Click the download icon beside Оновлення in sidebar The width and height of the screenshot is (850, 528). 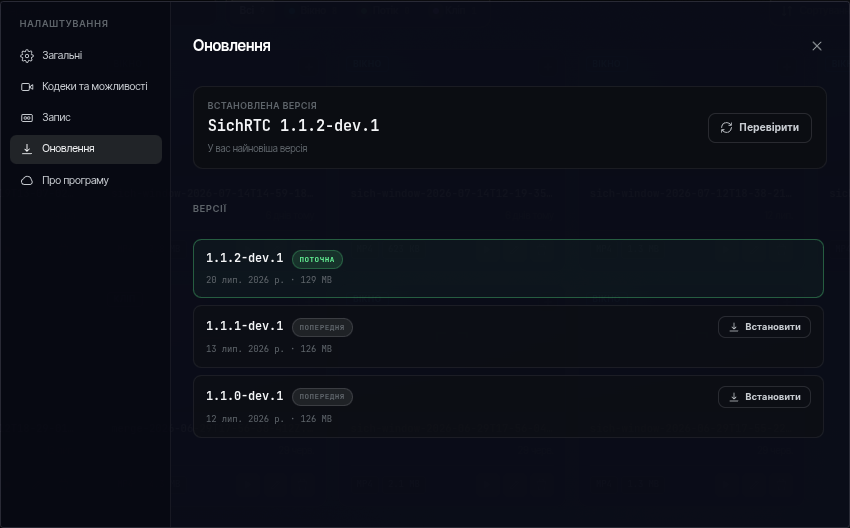point(27,149)
